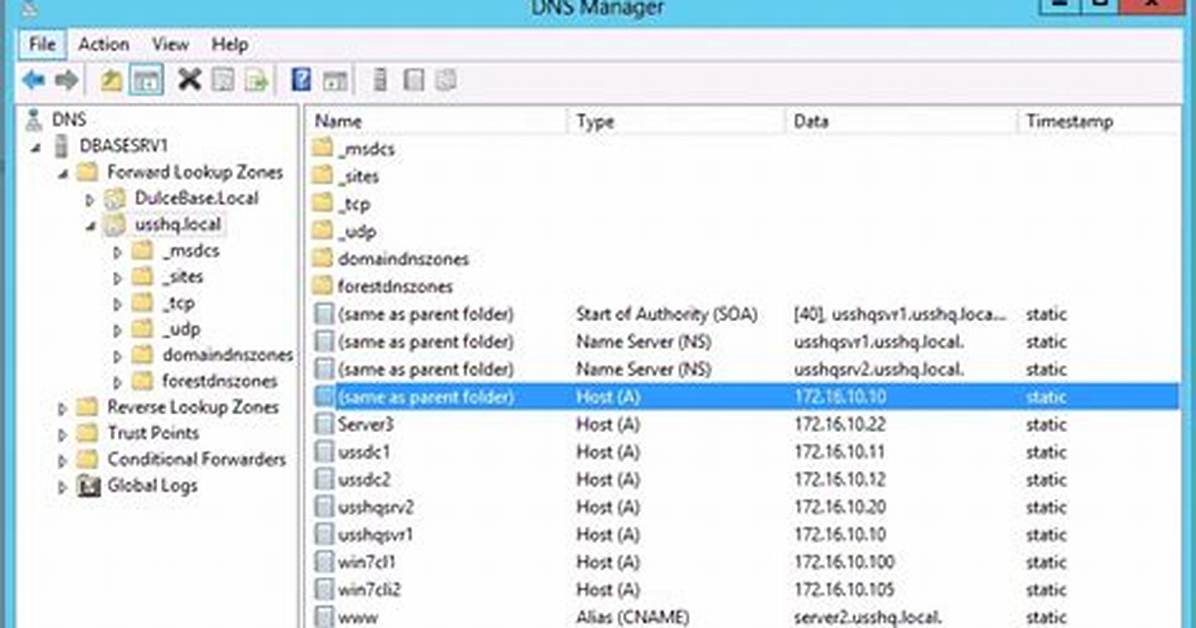Delete the selected record with X icon
This screenshot has width=1196, height=628.
click(x=189, y=79)
